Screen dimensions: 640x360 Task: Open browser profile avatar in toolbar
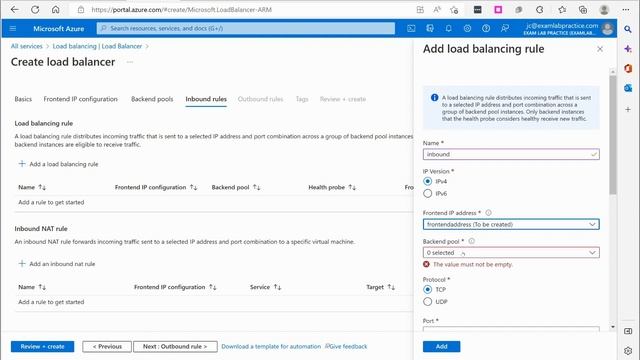[x=604, y=9]
